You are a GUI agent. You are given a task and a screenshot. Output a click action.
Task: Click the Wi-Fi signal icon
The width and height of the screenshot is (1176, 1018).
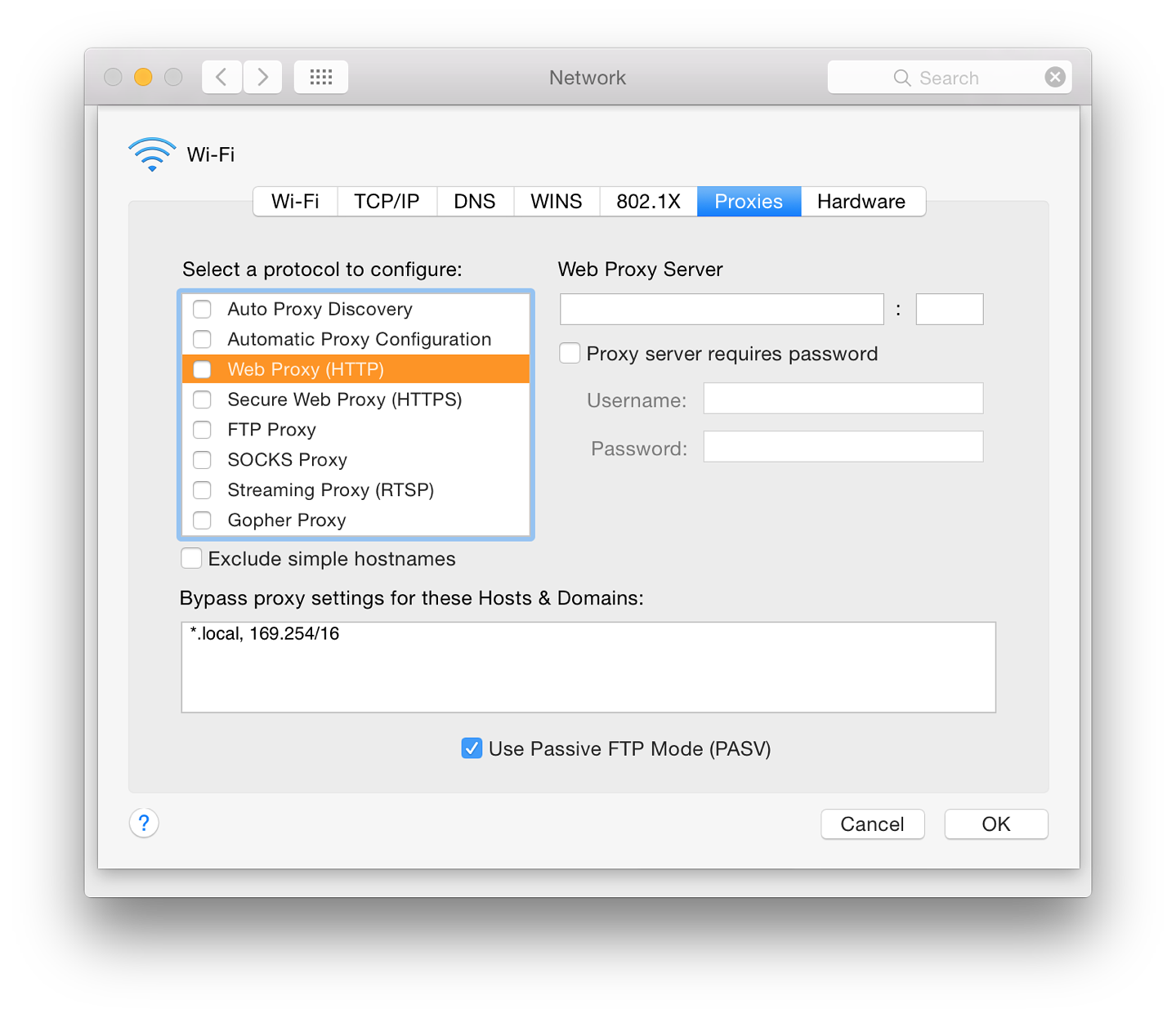(x=152, y=154)
